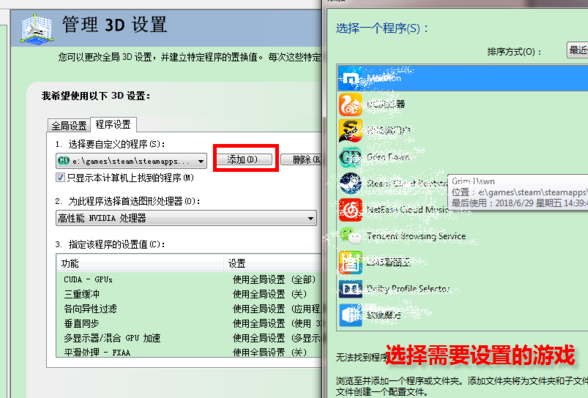Select the 垂直同步 setting row
Screen dimensions: 588x398
tap(189, 323)
